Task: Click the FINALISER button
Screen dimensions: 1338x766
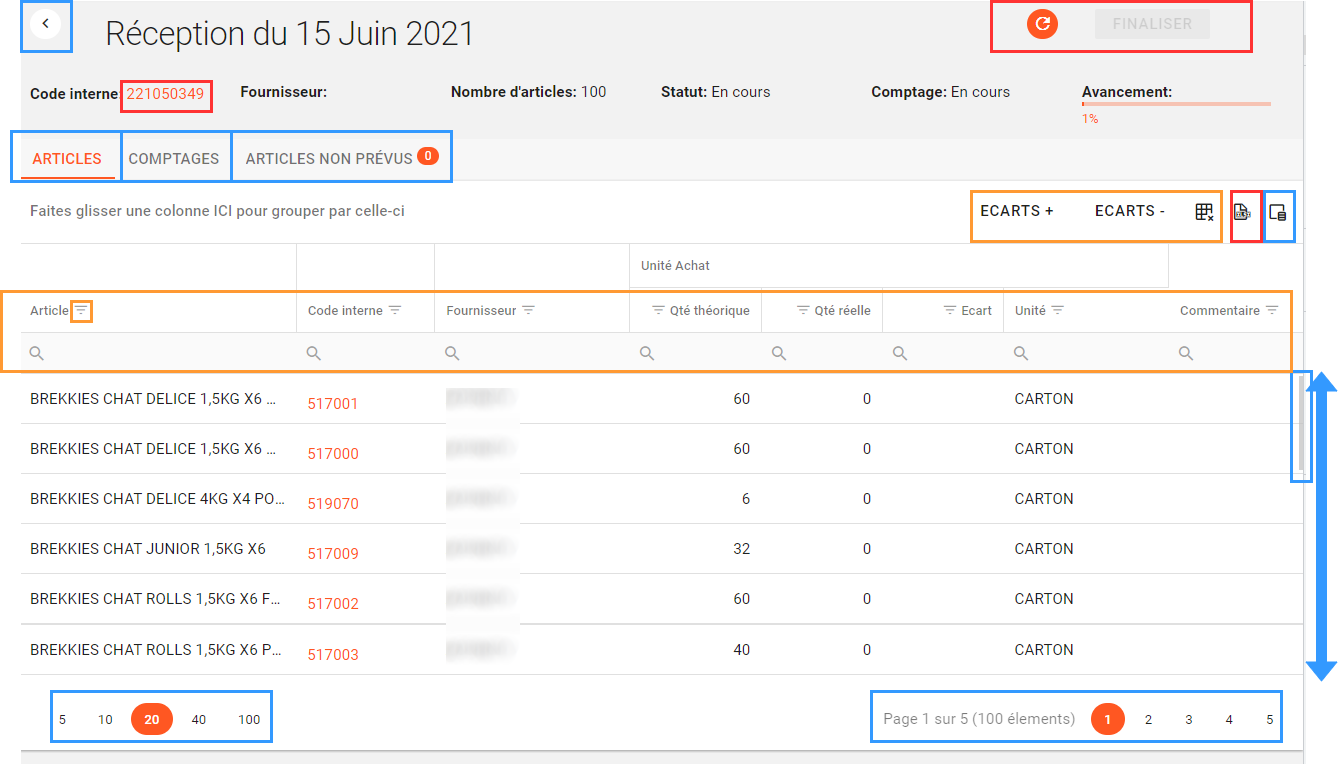Action: pyautogui.click(x=1152, y=24)
